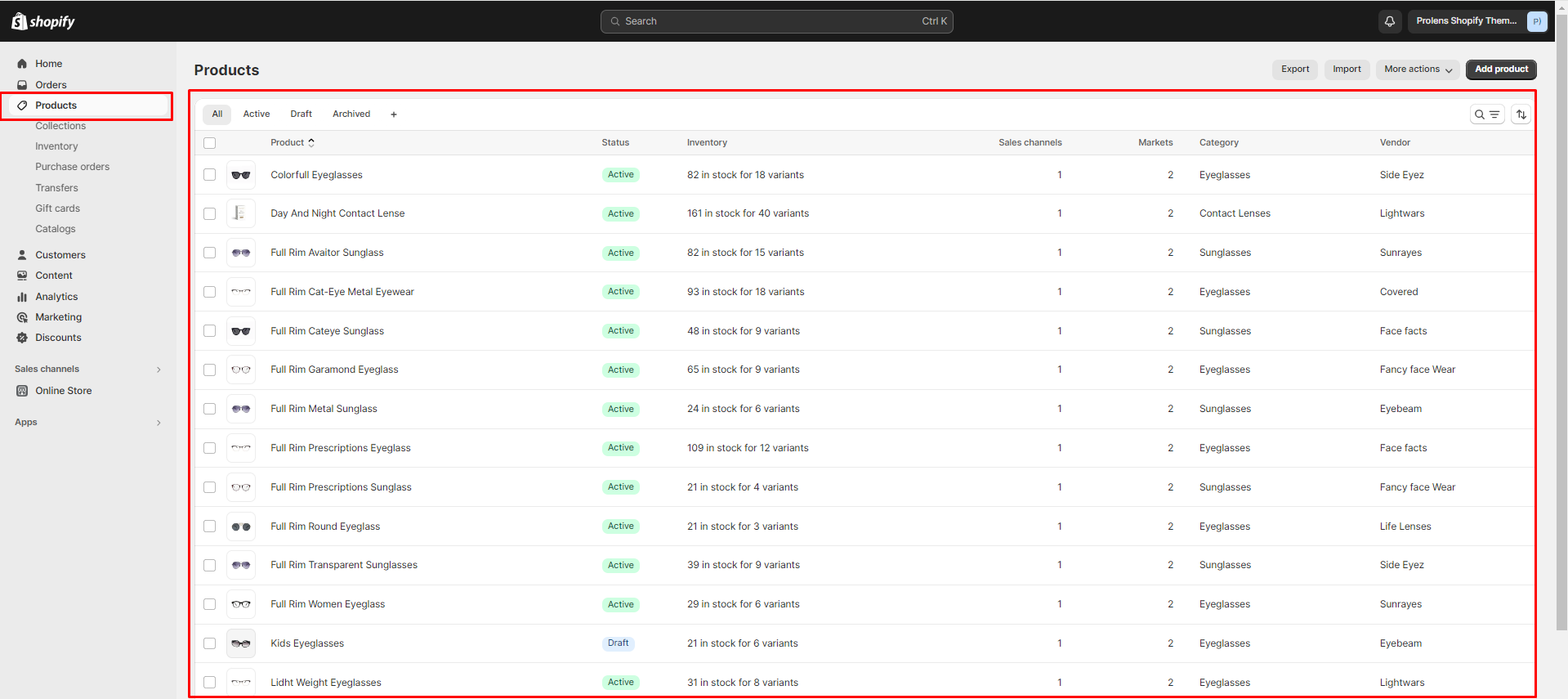Click the Export button
The image size is (1568, 699).
point(1294,69)
